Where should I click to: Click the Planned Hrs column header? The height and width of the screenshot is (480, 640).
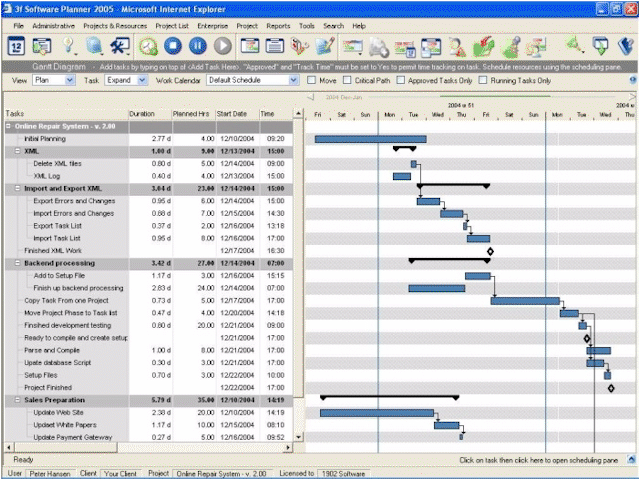(x=193, y=114)
